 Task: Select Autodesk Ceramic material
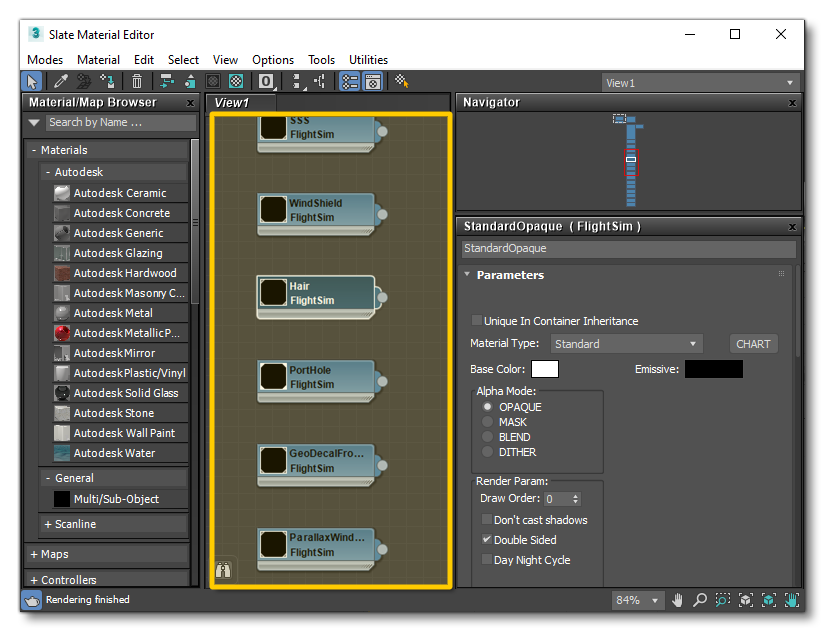click(x=119, y=193)
